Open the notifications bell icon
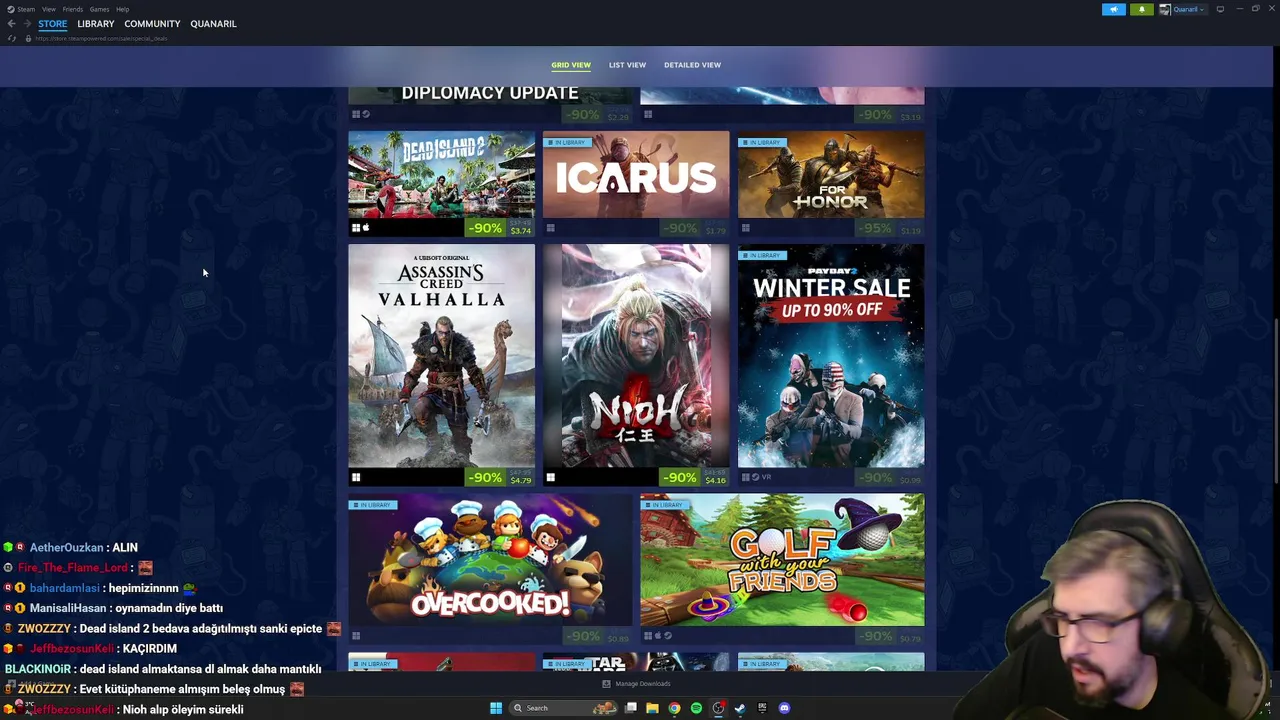Image resolution: width=1280 pixels, height=720 pixels. (x=1141, y=9)
